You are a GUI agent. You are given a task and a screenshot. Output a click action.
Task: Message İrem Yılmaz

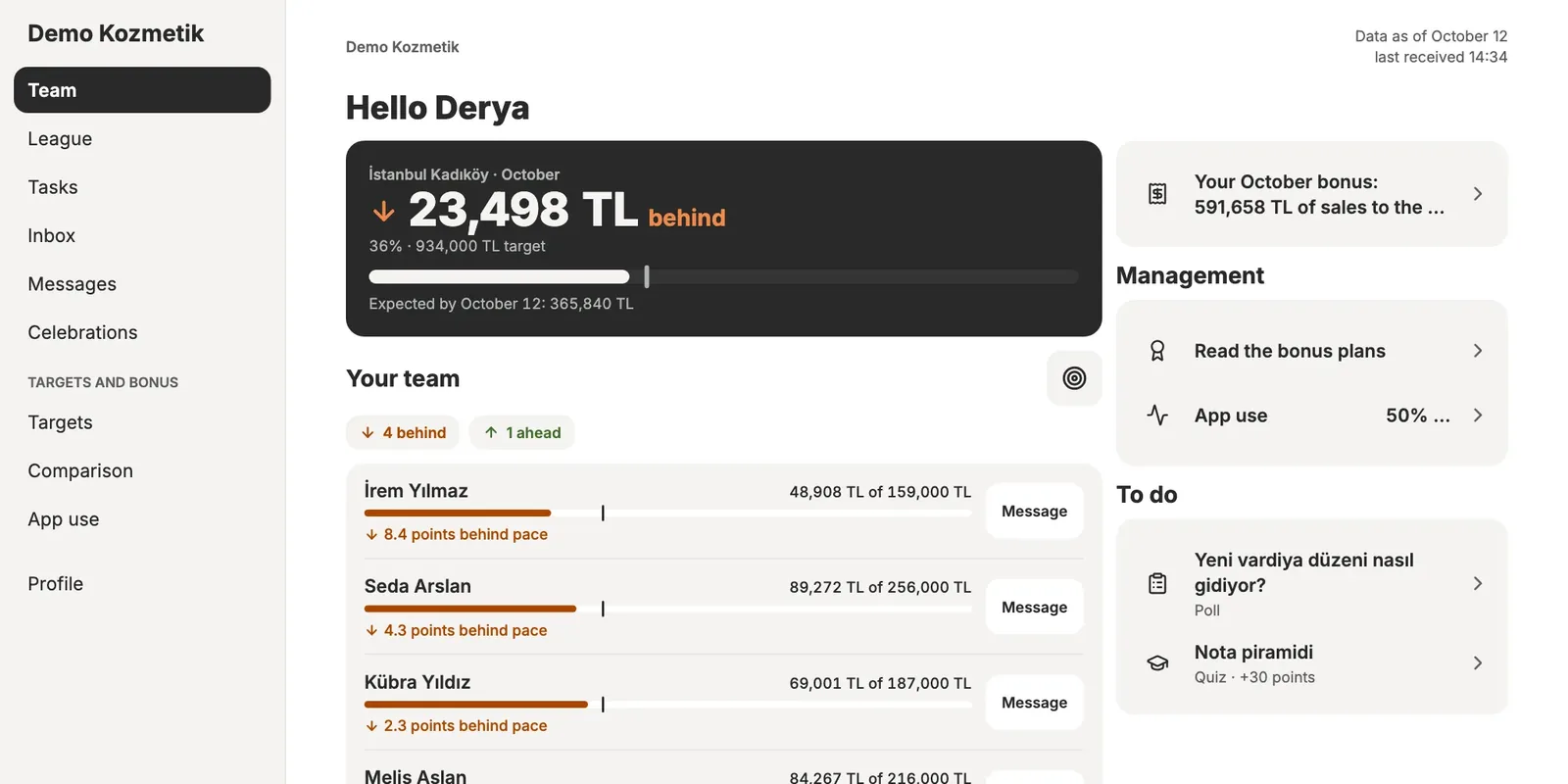click(1034, 512)
